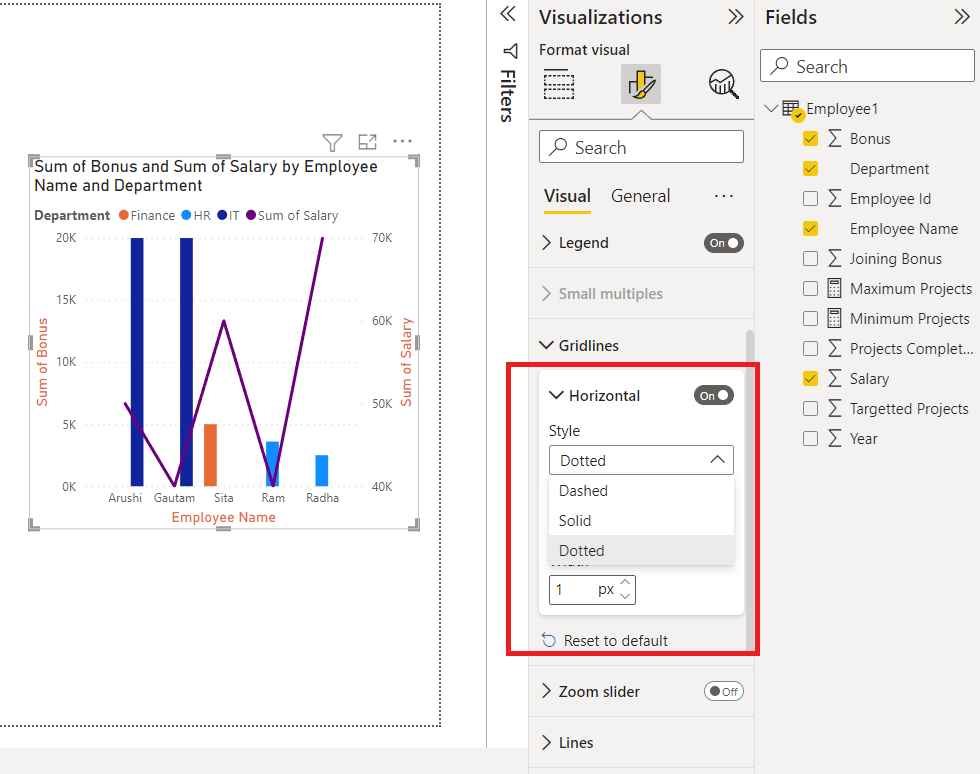Select the orange Sita bar in chart
Image resolution: width=980 pixels, height=774 pixels.
tap(211, 455)
